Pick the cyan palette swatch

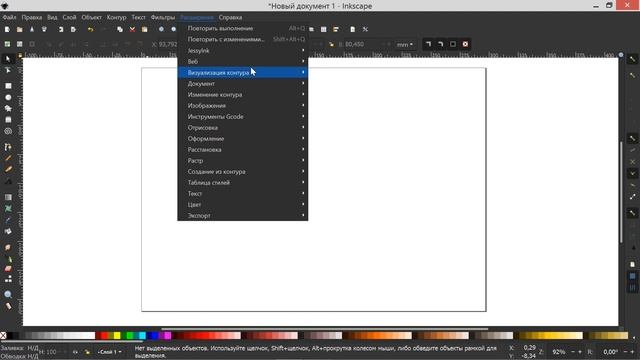(142, 336)
